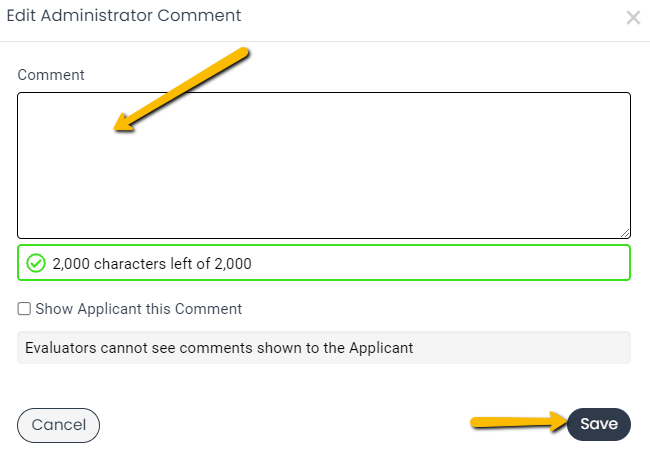650x463 pixels.
Task: Click the yellow arrow pointing to Save
Action: coord(519,422)
